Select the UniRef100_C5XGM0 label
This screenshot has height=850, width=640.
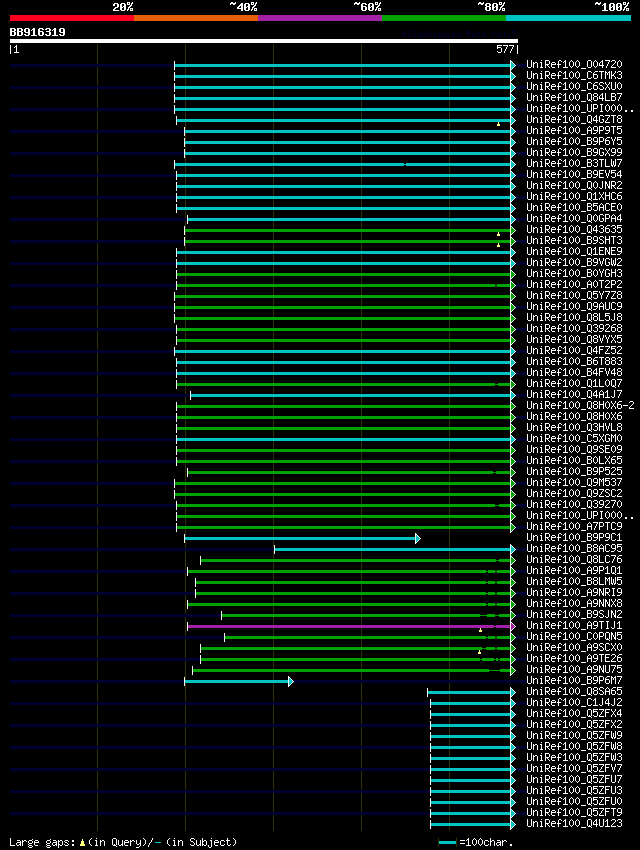[574, 439]
